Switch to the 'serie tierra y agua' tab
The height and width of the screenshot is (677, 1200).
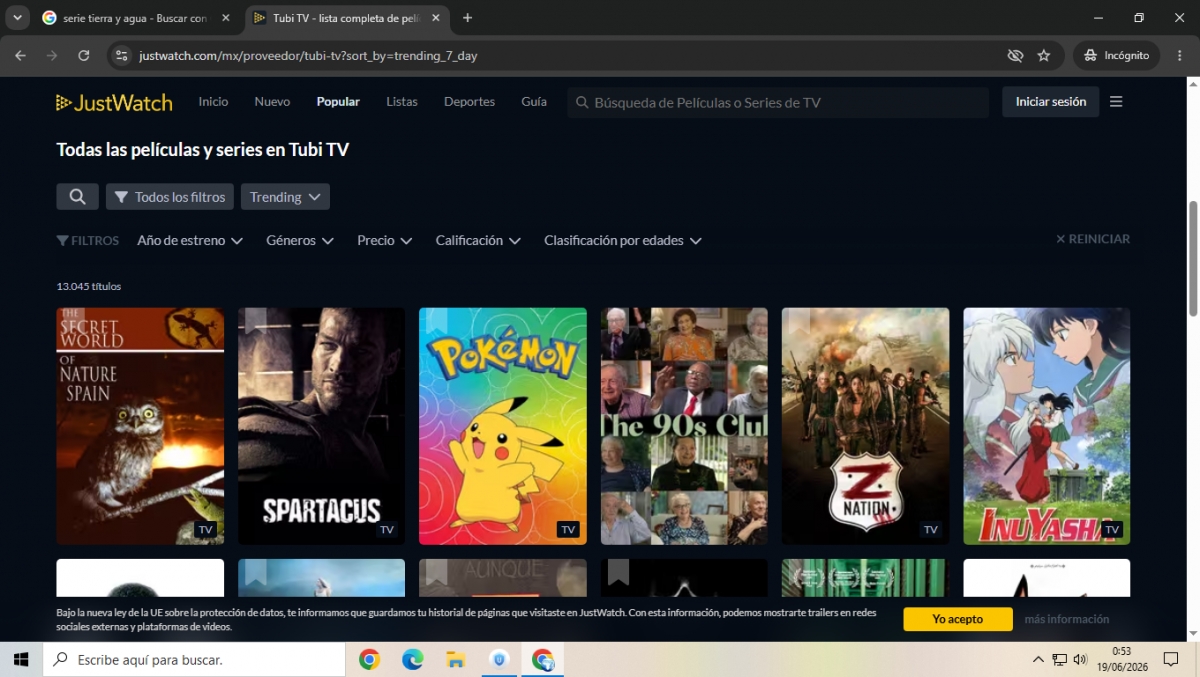pos(134,18)
